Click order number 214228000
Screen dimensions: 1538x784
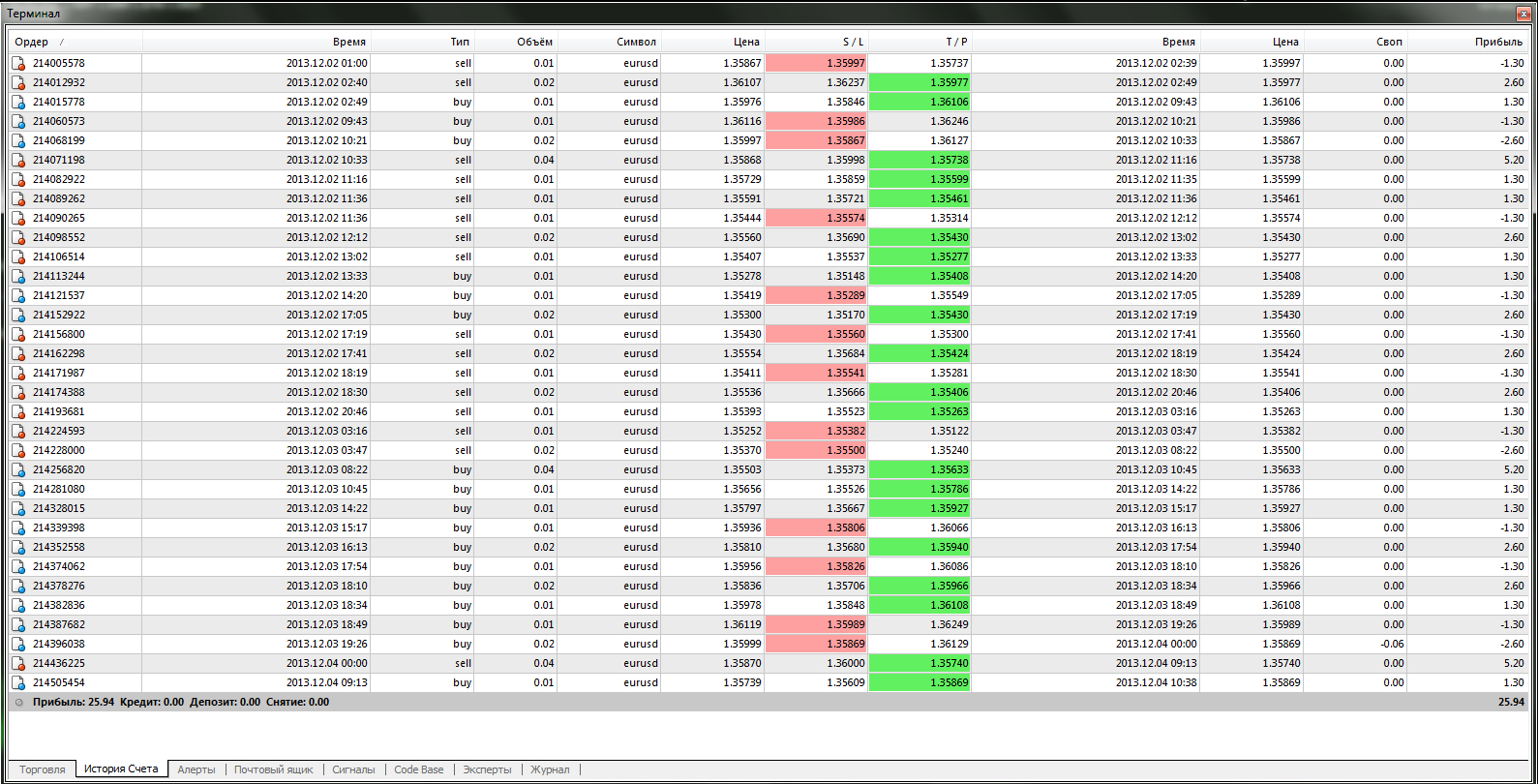(x=58, y=450)
